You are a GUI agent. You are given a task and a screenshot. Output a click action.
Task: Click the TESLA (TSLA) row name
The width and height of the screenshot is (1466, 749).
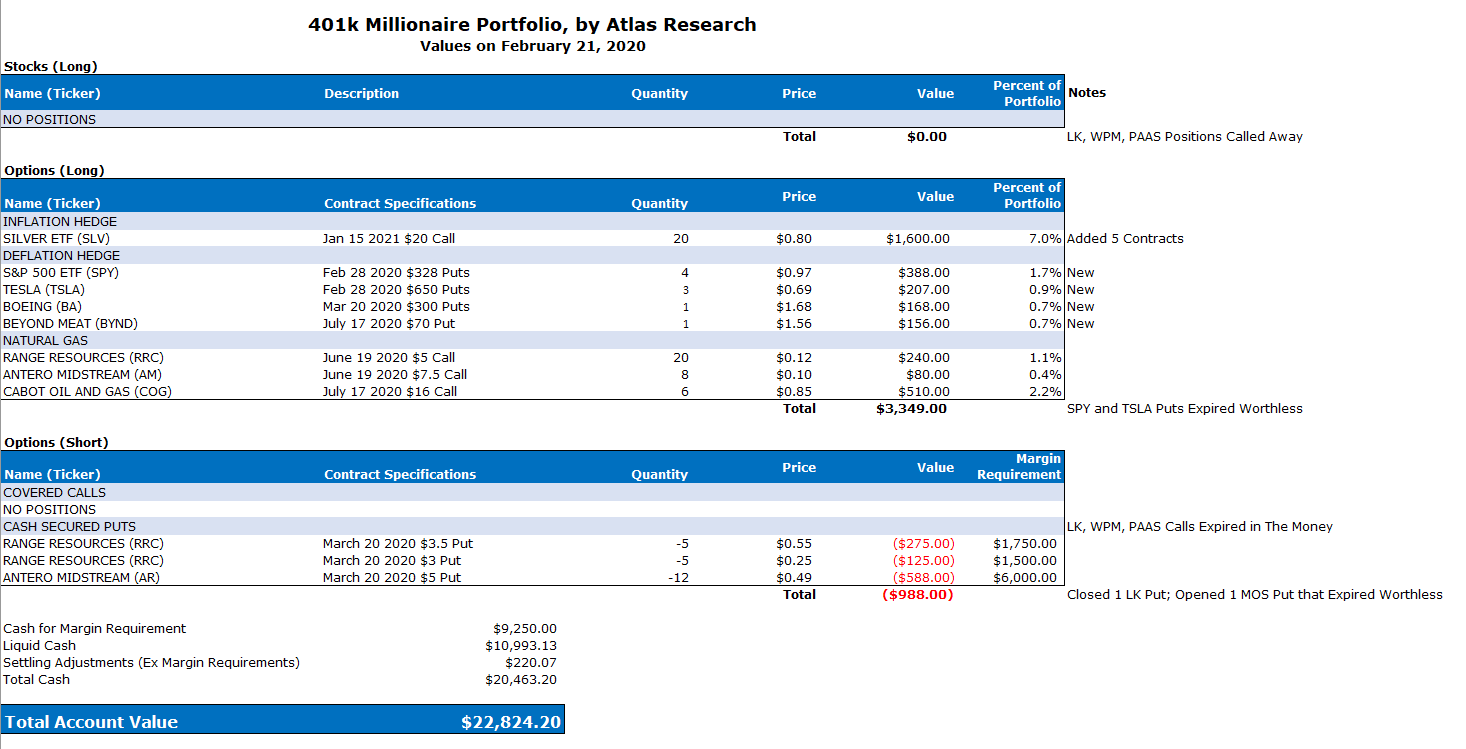click(x=44, y=290)
